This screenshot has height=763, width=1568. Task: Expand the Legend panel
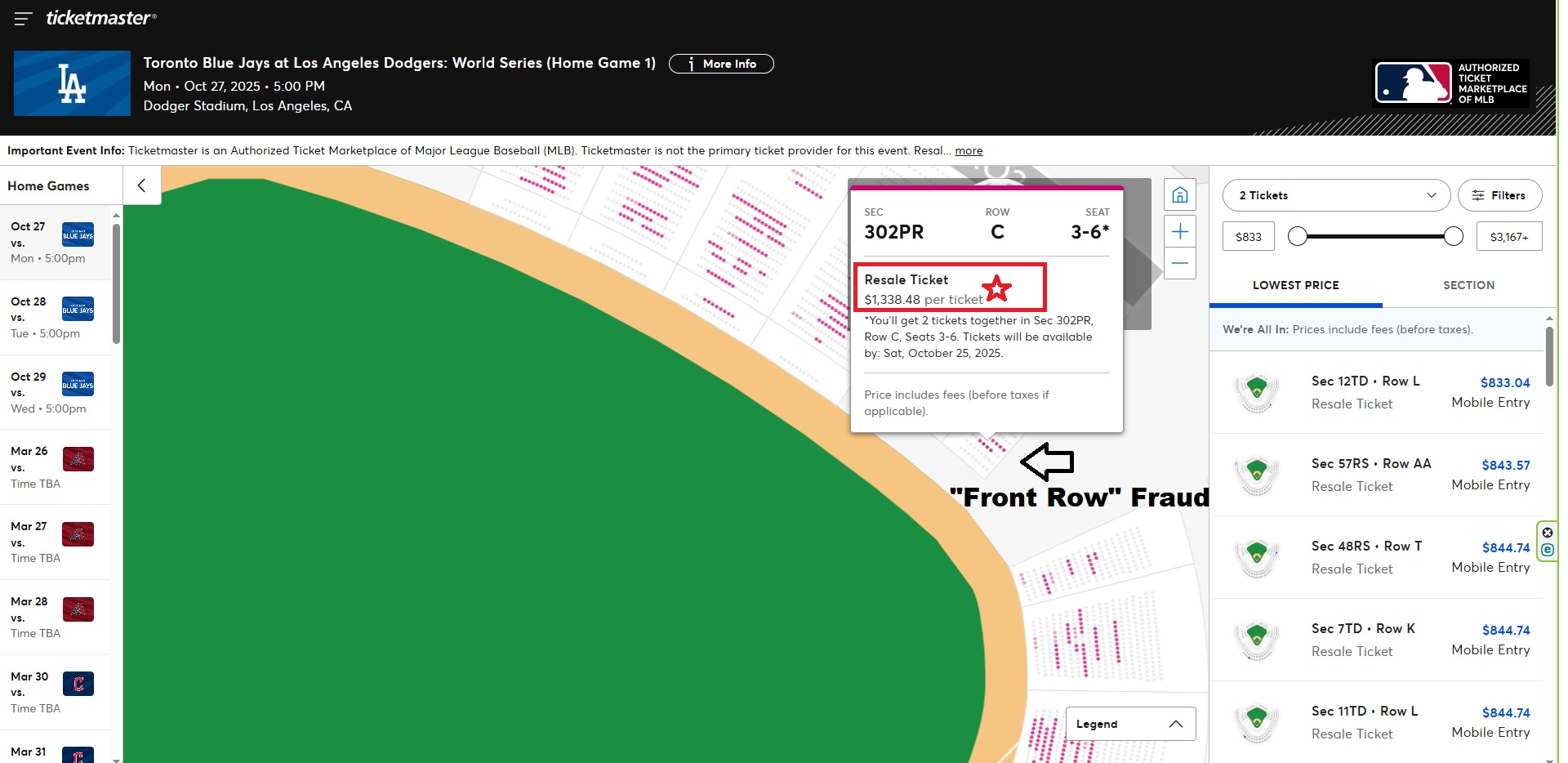click(1129, 724)
